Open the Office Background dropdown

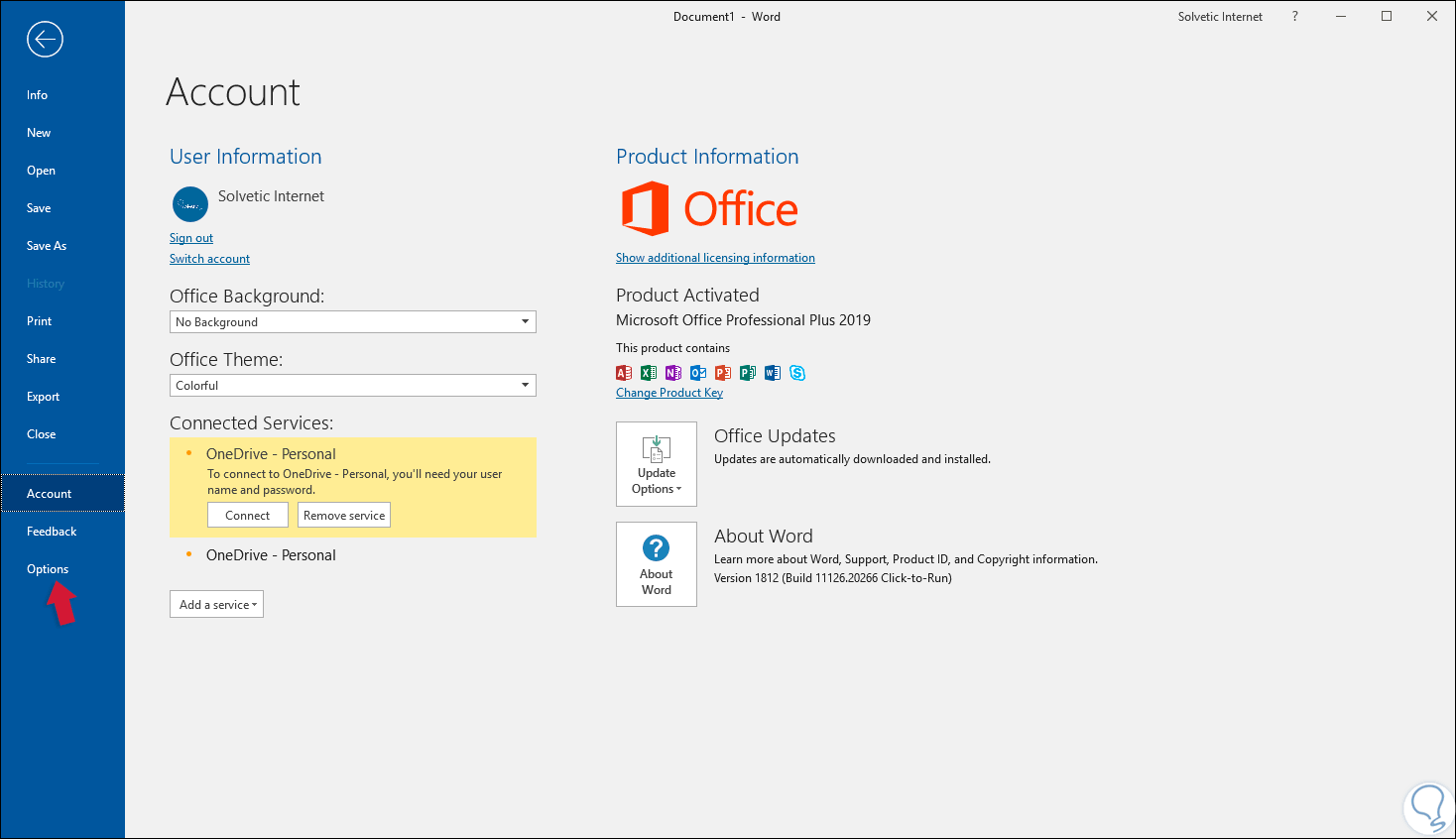coord(353,322)
